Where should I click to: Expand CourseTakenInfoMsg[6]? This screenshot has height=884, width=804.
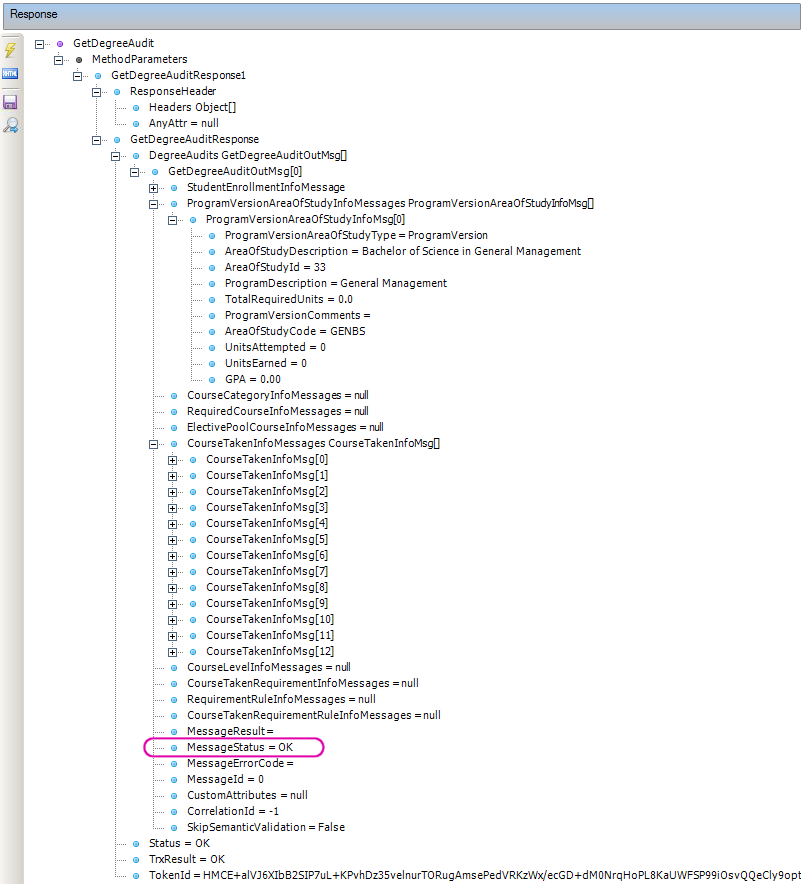173,556
